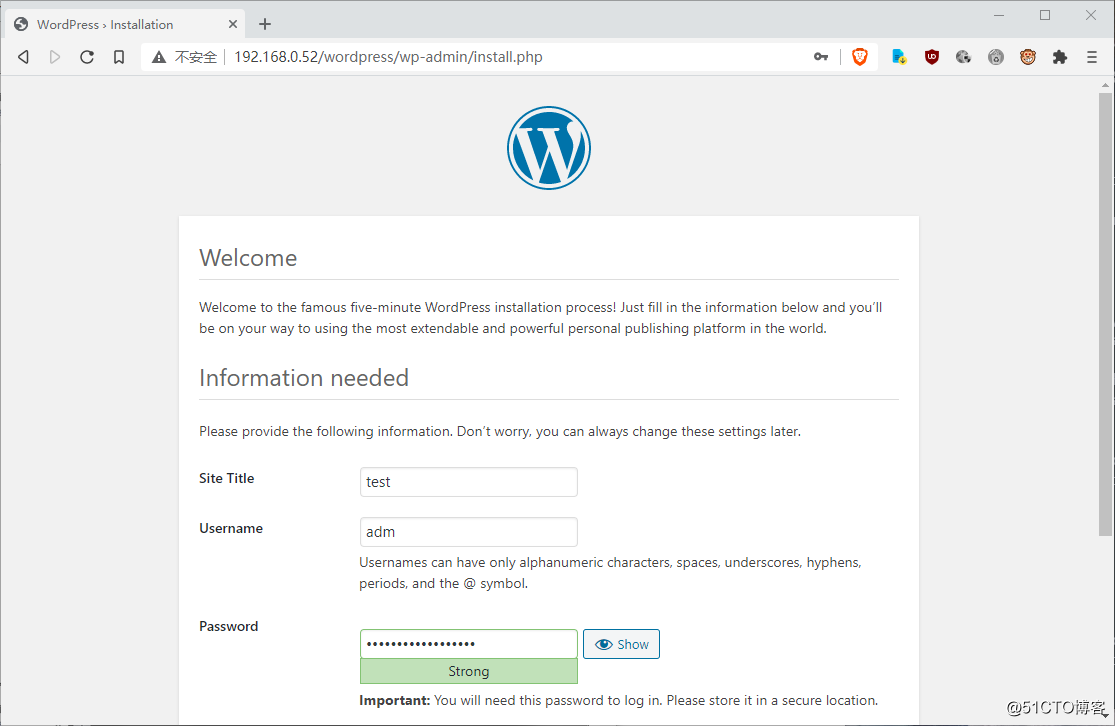Click the Site Title label
This screenshot has width=1115, height=726.
coord(227,479)
